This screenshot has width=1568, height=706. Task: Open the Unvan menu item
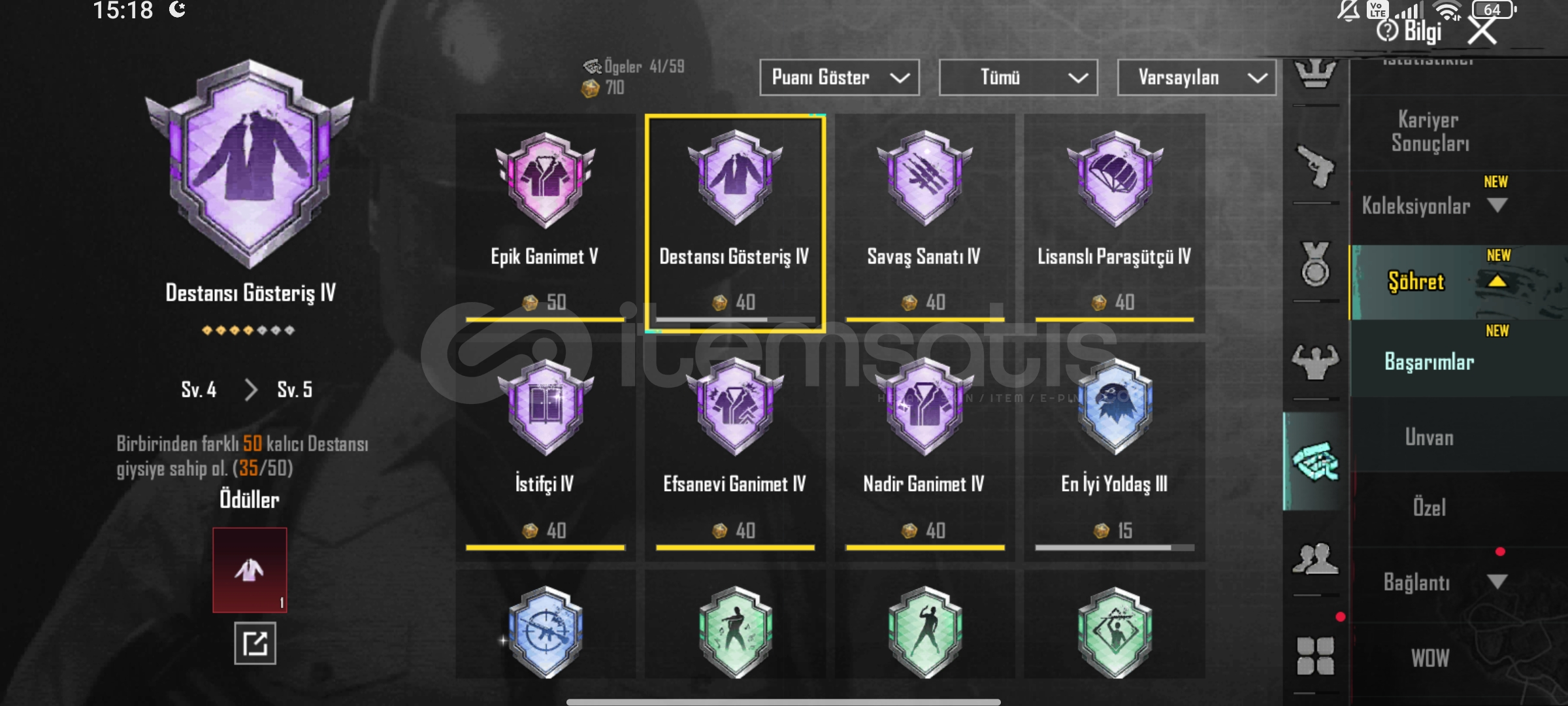click(x=1429, y=437)
